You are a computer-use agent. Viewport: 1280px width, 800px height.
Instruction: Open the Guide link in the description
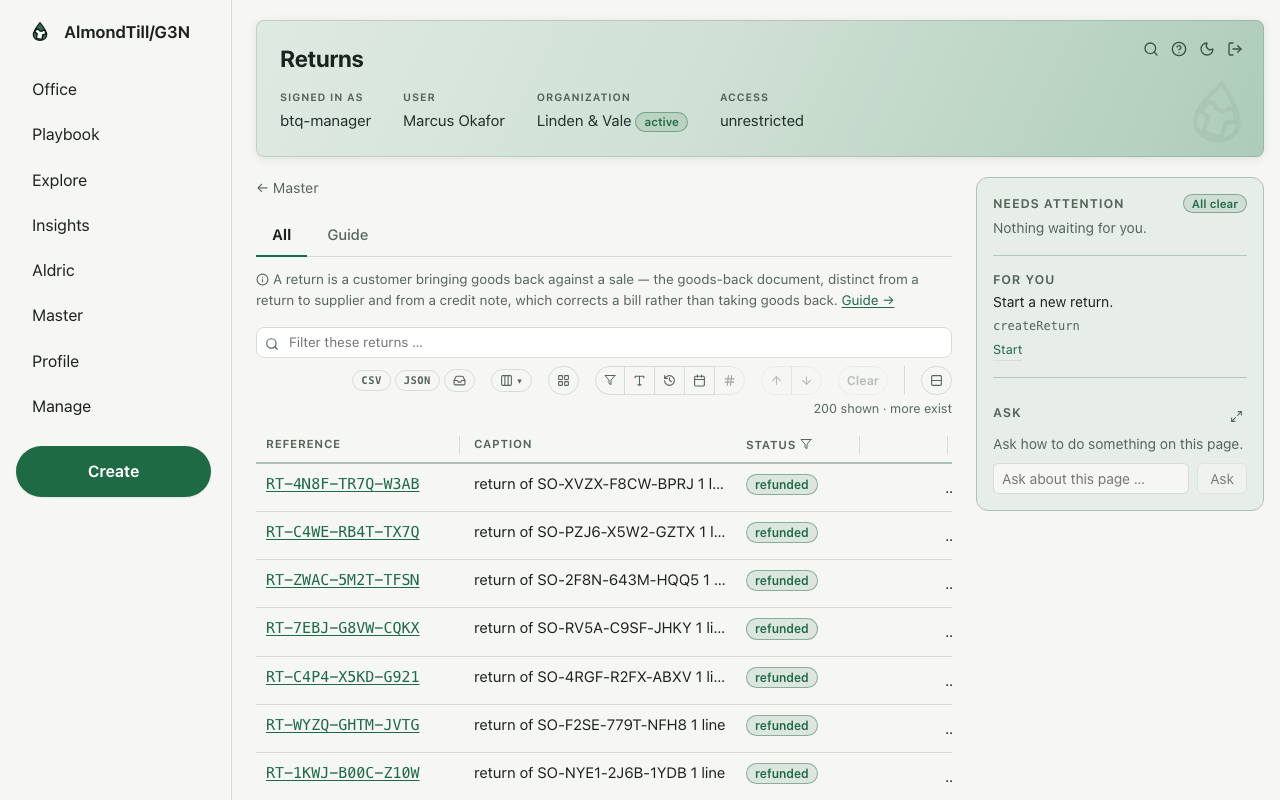[868, 300]
